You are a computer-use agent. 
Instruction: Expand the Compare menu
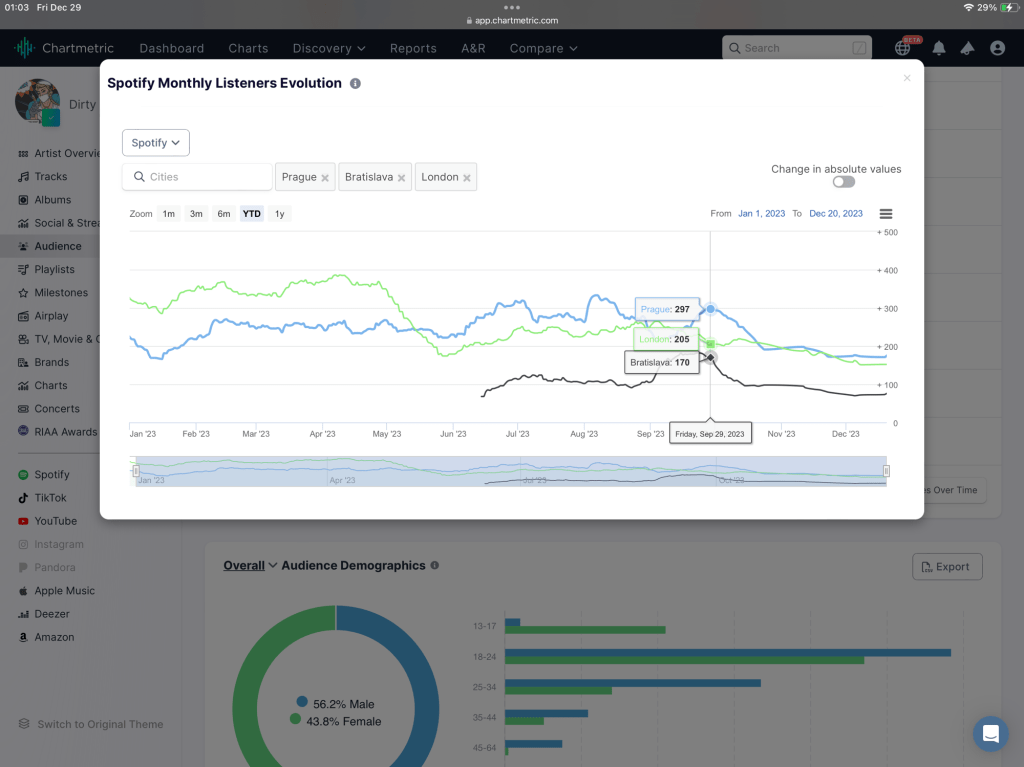coord(543,48)
